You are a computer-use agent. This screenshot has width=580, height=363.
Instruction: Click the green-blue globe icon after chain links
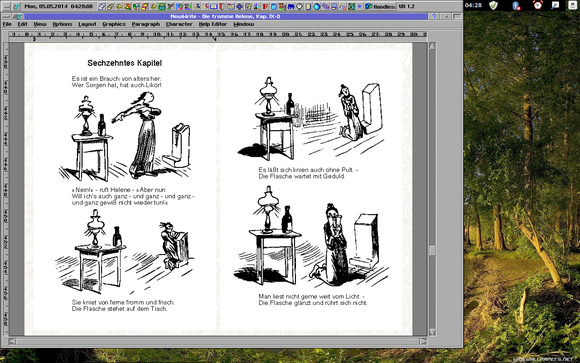tap(136, 6)
